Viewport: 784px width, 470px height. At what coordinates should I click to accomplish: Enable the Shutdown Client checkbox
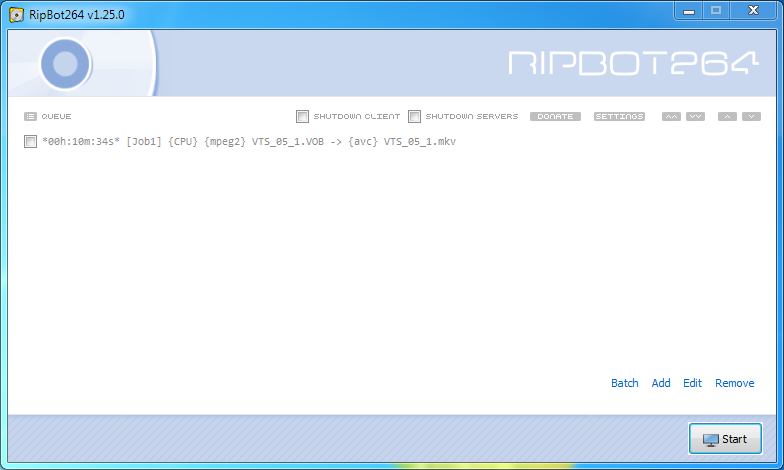(x=302, y=116)
